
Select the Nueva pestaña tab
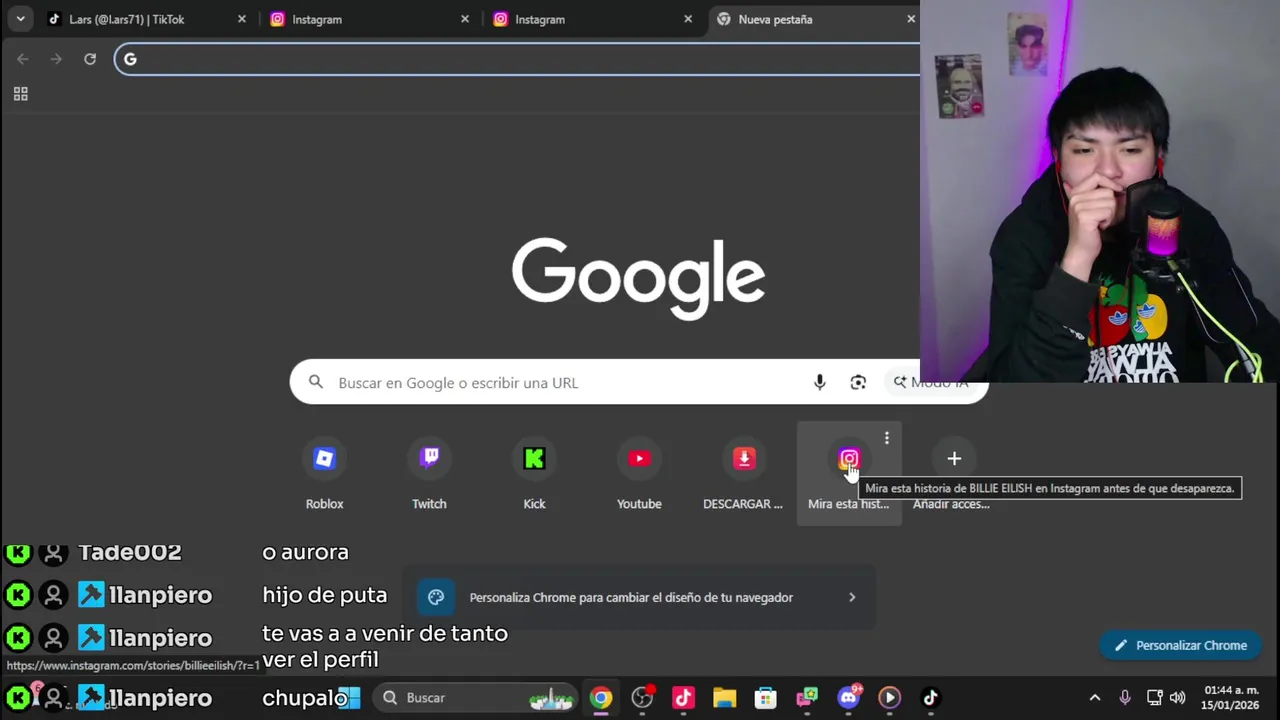coord(812,19)
